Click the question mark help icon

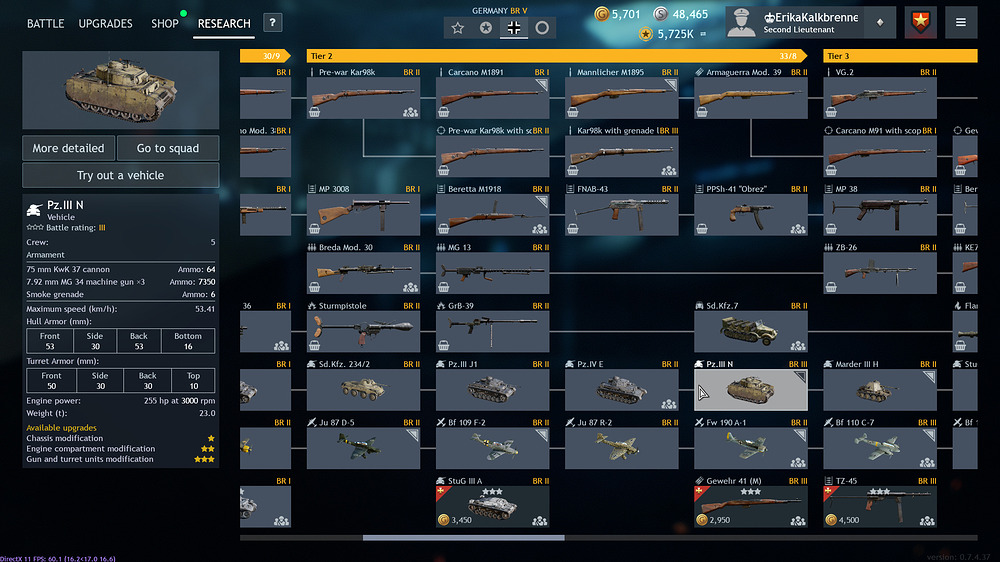click(272, 23)
